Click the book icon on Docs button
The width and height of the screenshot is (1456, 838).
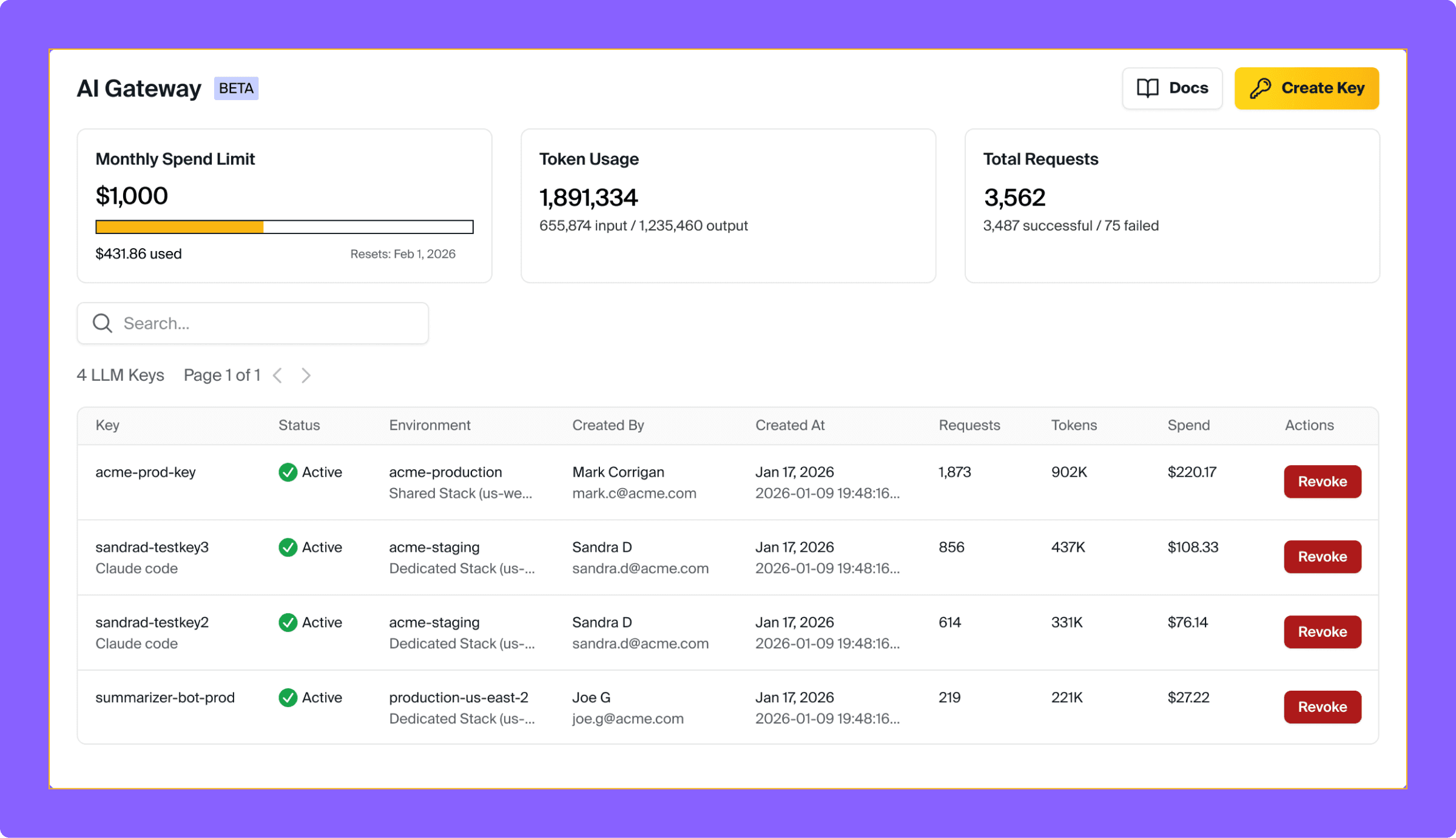tap(1147, 89)
